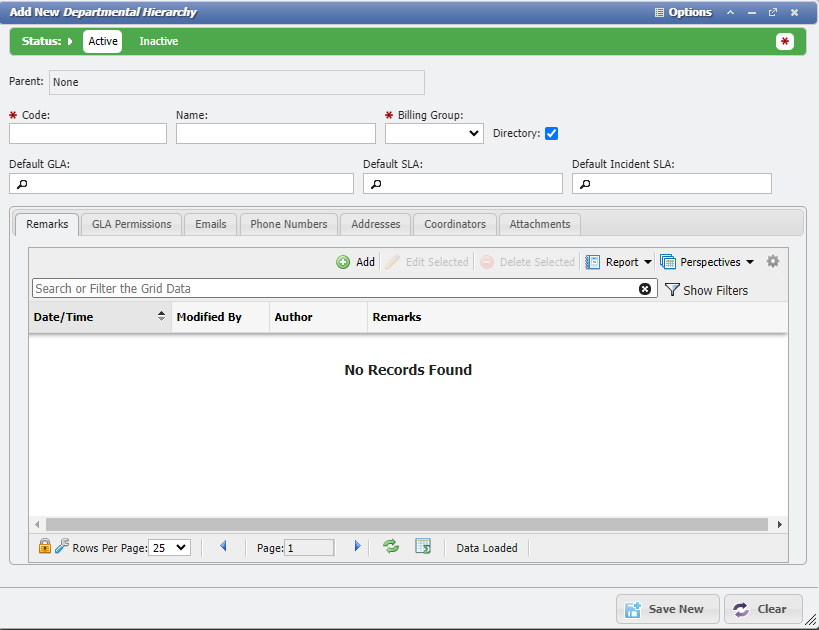Clear the grid search filter text
The height and width of the screenshot is (630, 819).
[645, 289]
